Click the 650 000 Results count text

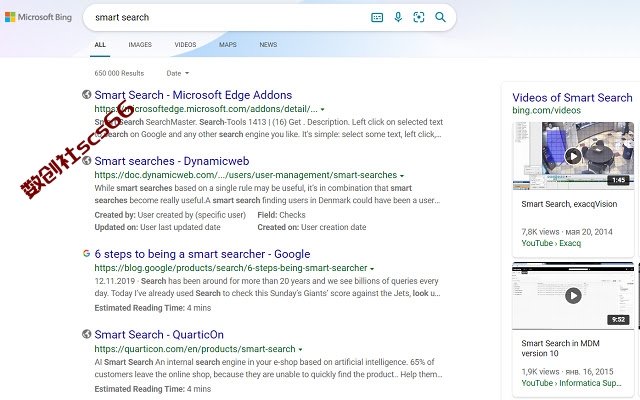119,73
